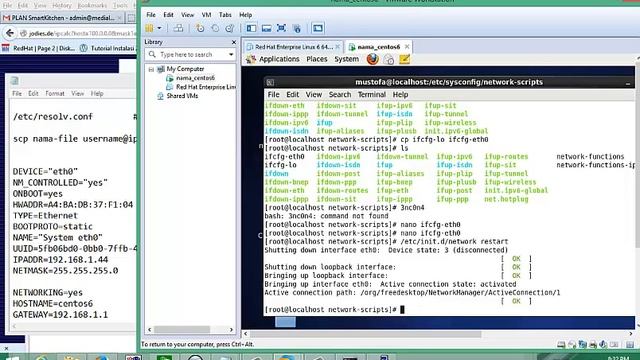This screenshot has height=360, width=640.
Task: Open Notepad File menu
Action: coord(17,94)
